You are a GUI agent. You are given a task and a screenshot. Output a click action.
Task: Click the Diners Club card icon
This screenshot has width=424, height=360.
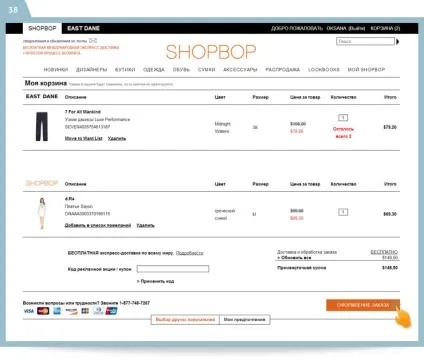[98, 311]
